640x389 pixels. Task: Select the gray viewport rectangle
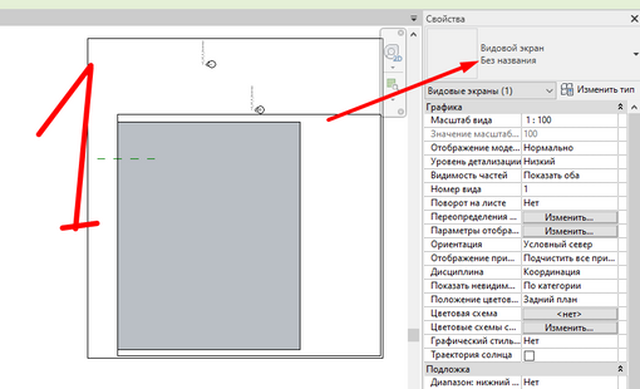(x=209, y=236)
